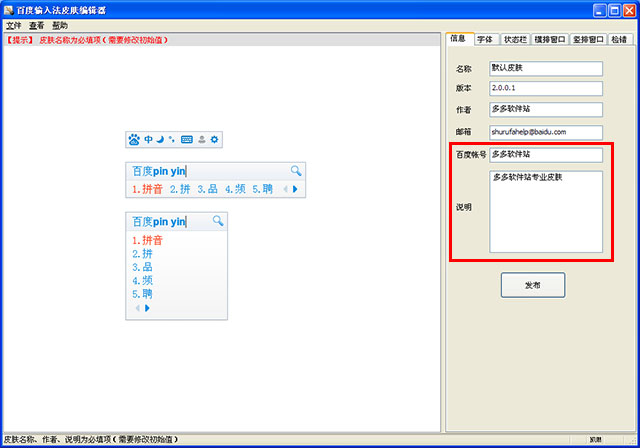Select candidate 1.拼音 in horizontal window
Viewport: 640px width, 448px height.
(147, 189)
